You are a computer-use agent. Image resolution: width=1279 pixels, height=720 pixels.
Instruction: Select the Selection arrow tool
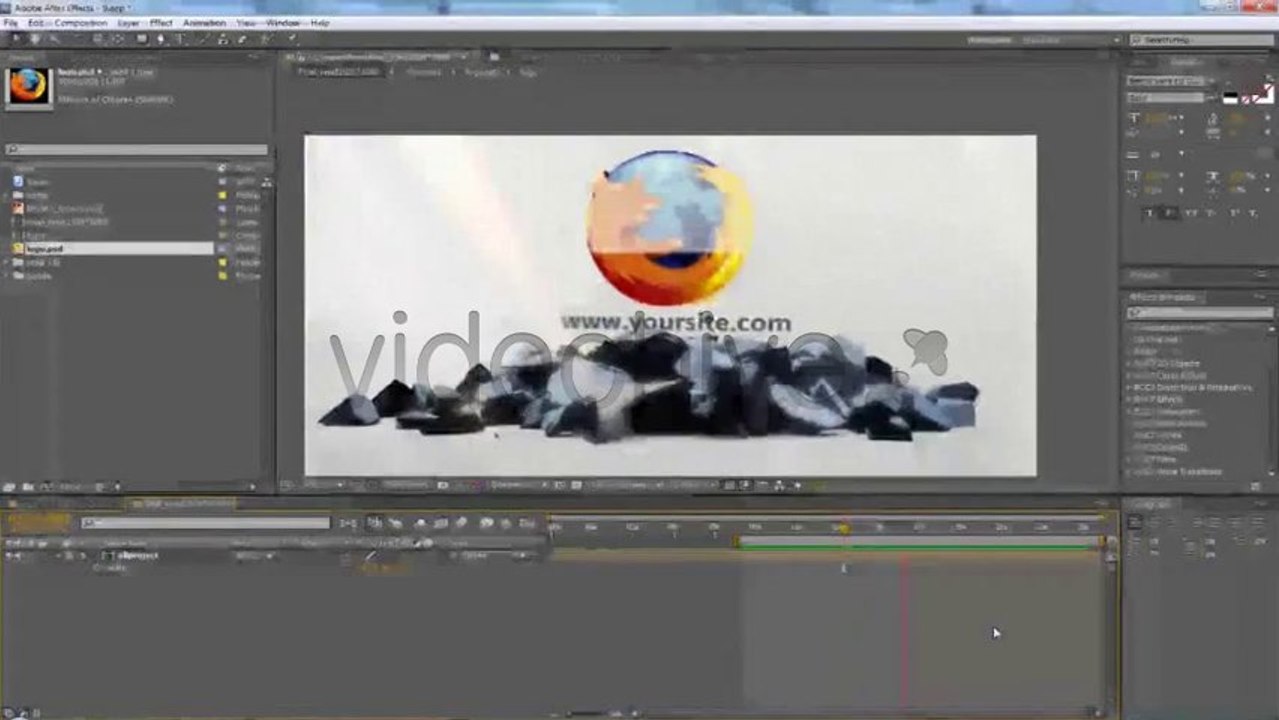16,39
